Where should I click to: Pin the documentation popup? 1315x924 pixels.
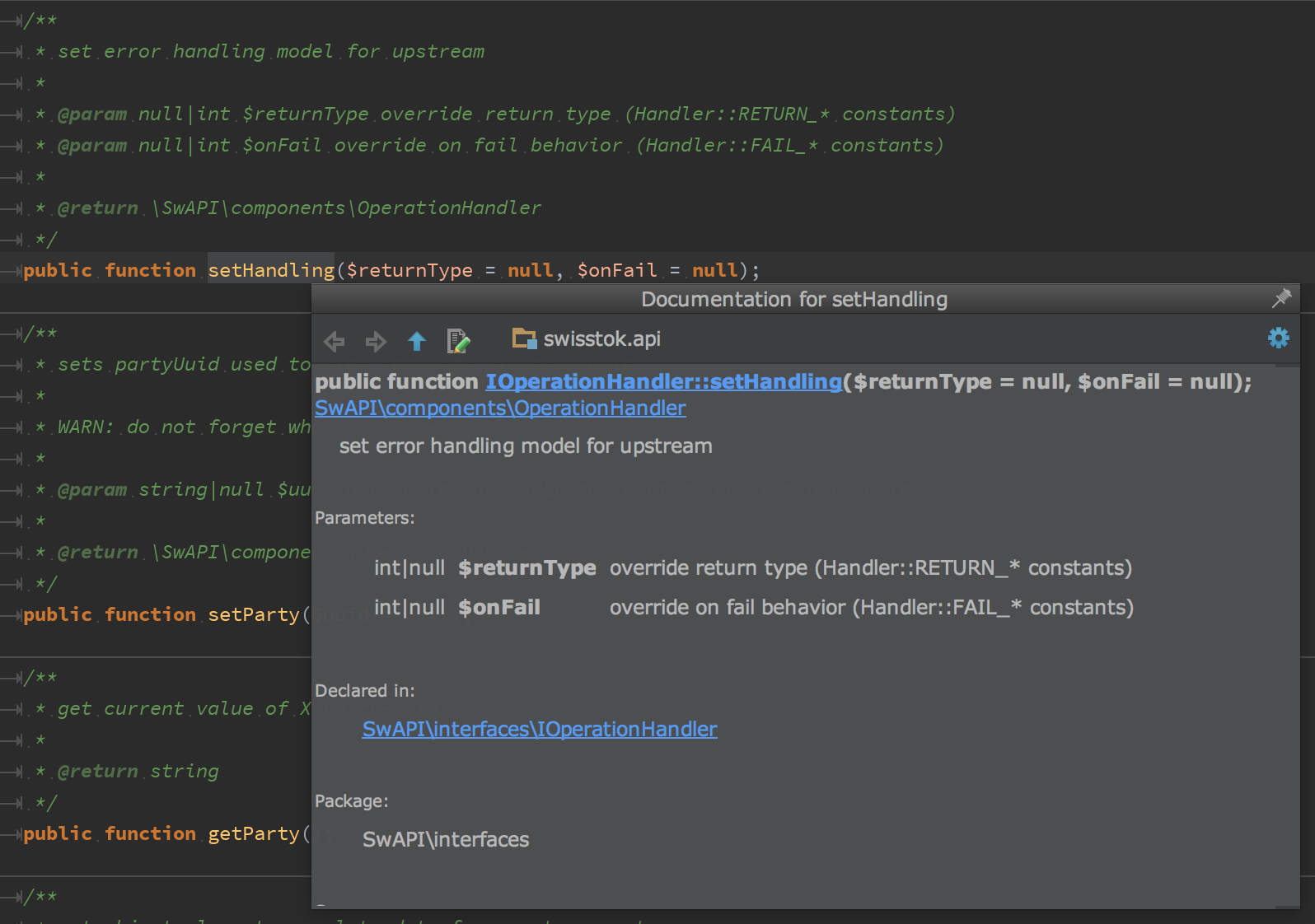(x=1281, y=298)
